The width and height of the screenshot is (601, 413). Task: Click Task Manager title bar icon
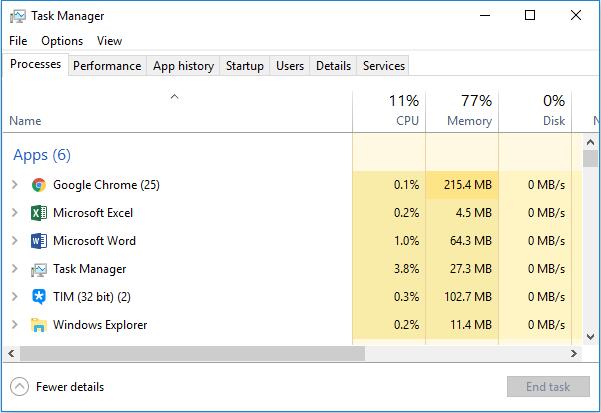tap(16, 16)
